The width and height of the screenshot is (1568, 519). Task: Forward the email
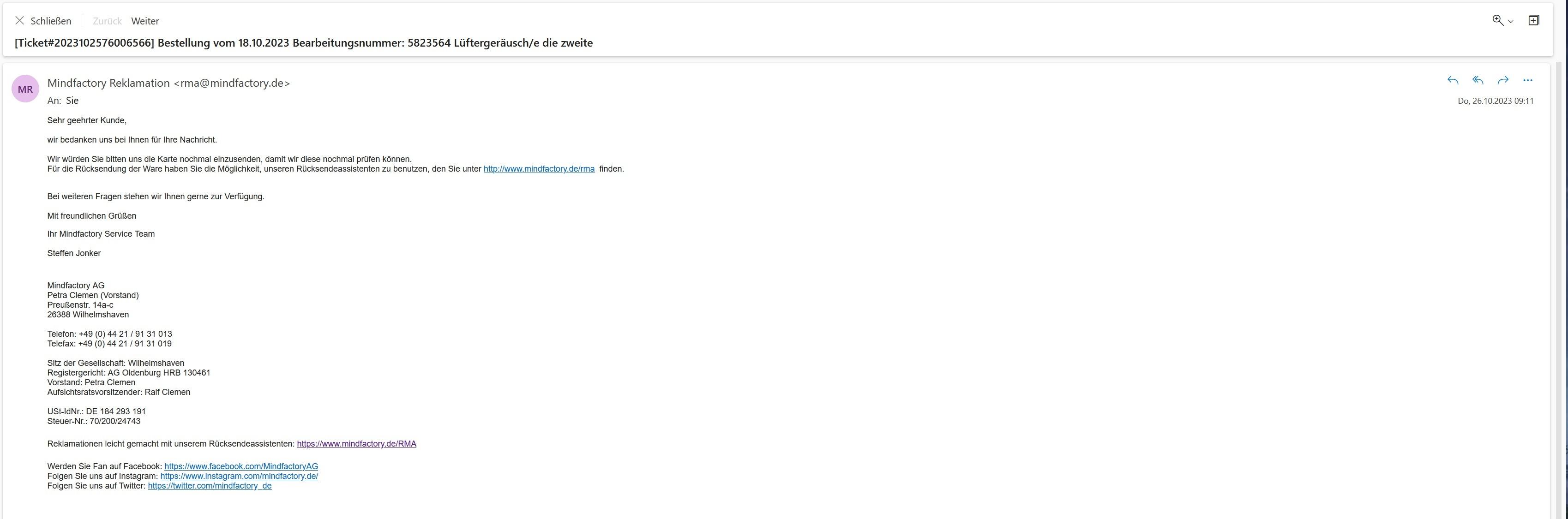click(1503, 80)
